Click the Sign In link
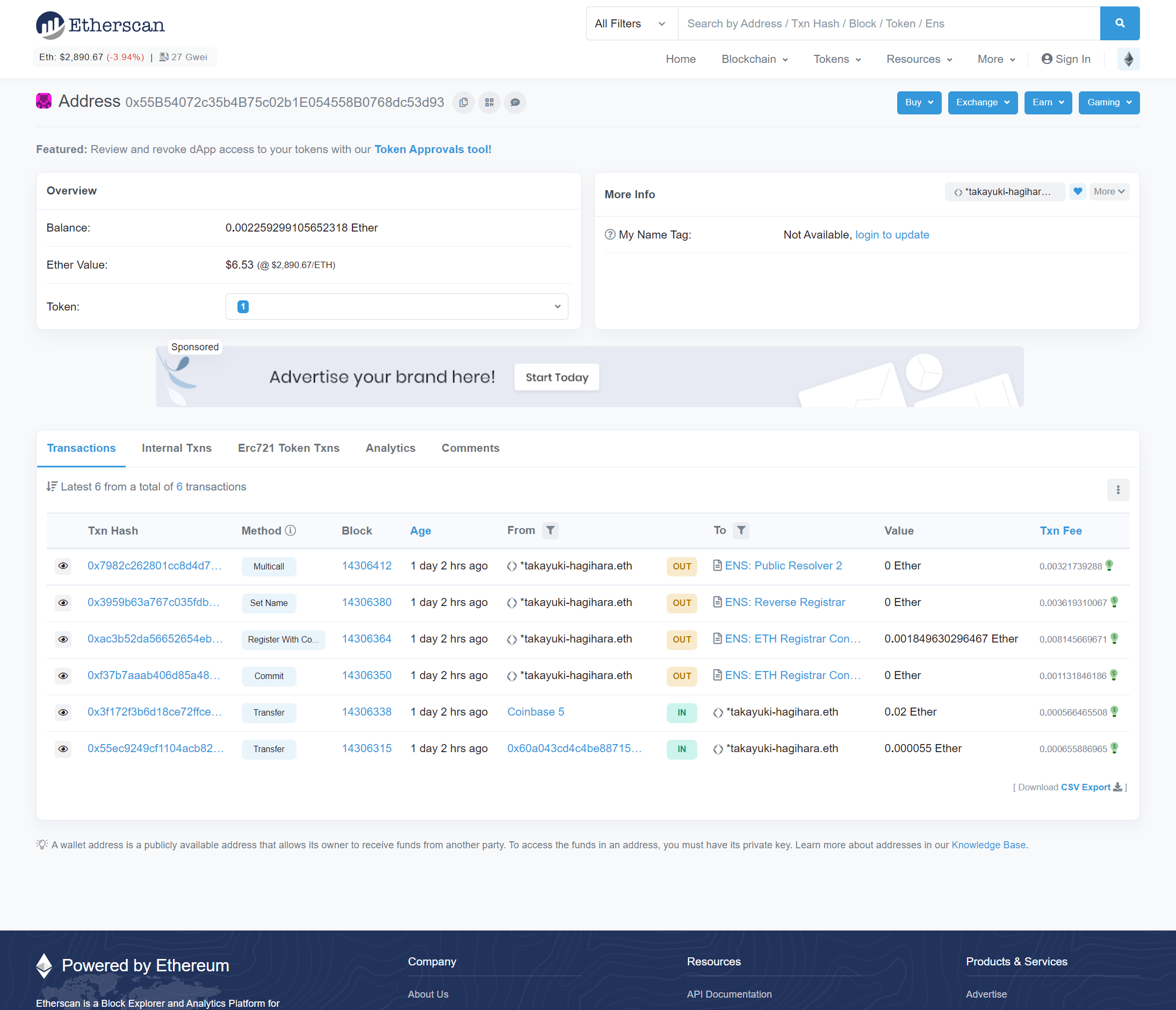Screen dimensions: 1176x1010 (x=1066, y=59)
